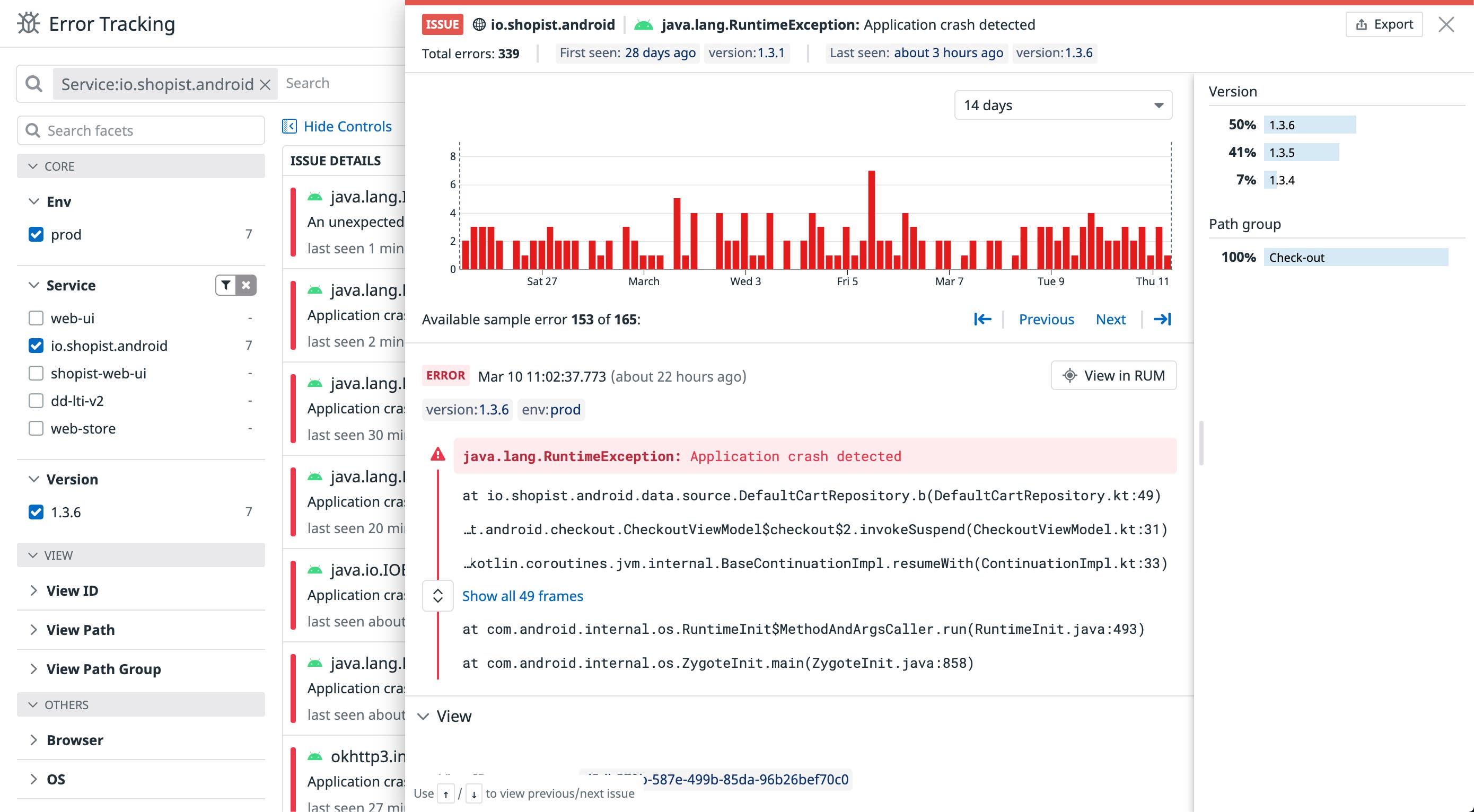Click the target icon on the View in RUM button

1069,376
